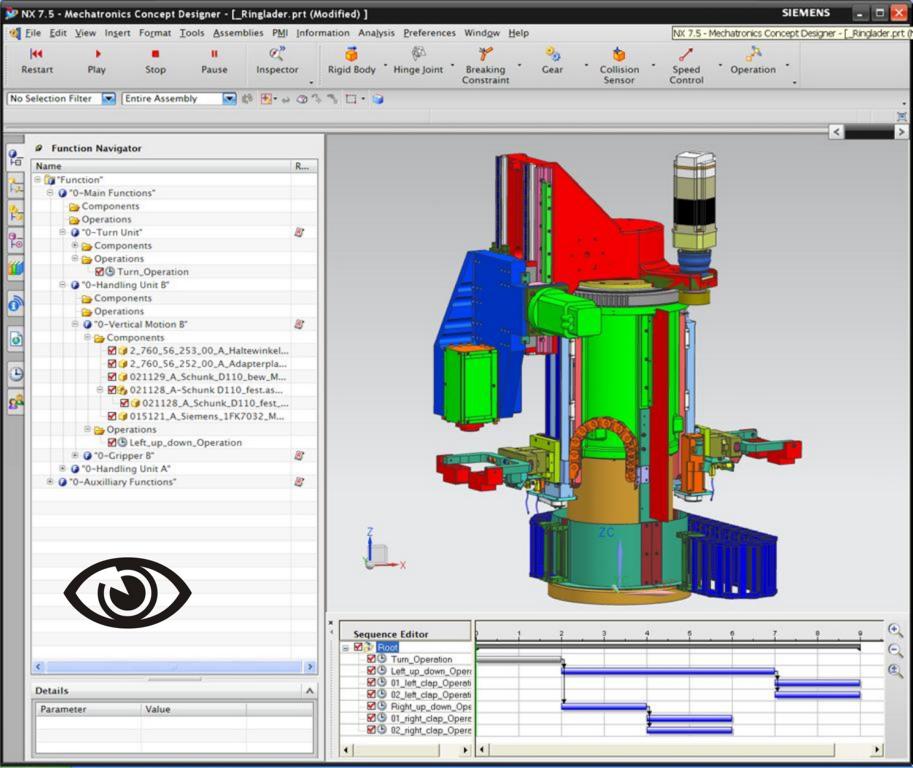Expand the "0-Handling Unit A" node
This screenshot has height=768, width=913.
[62, 469]
